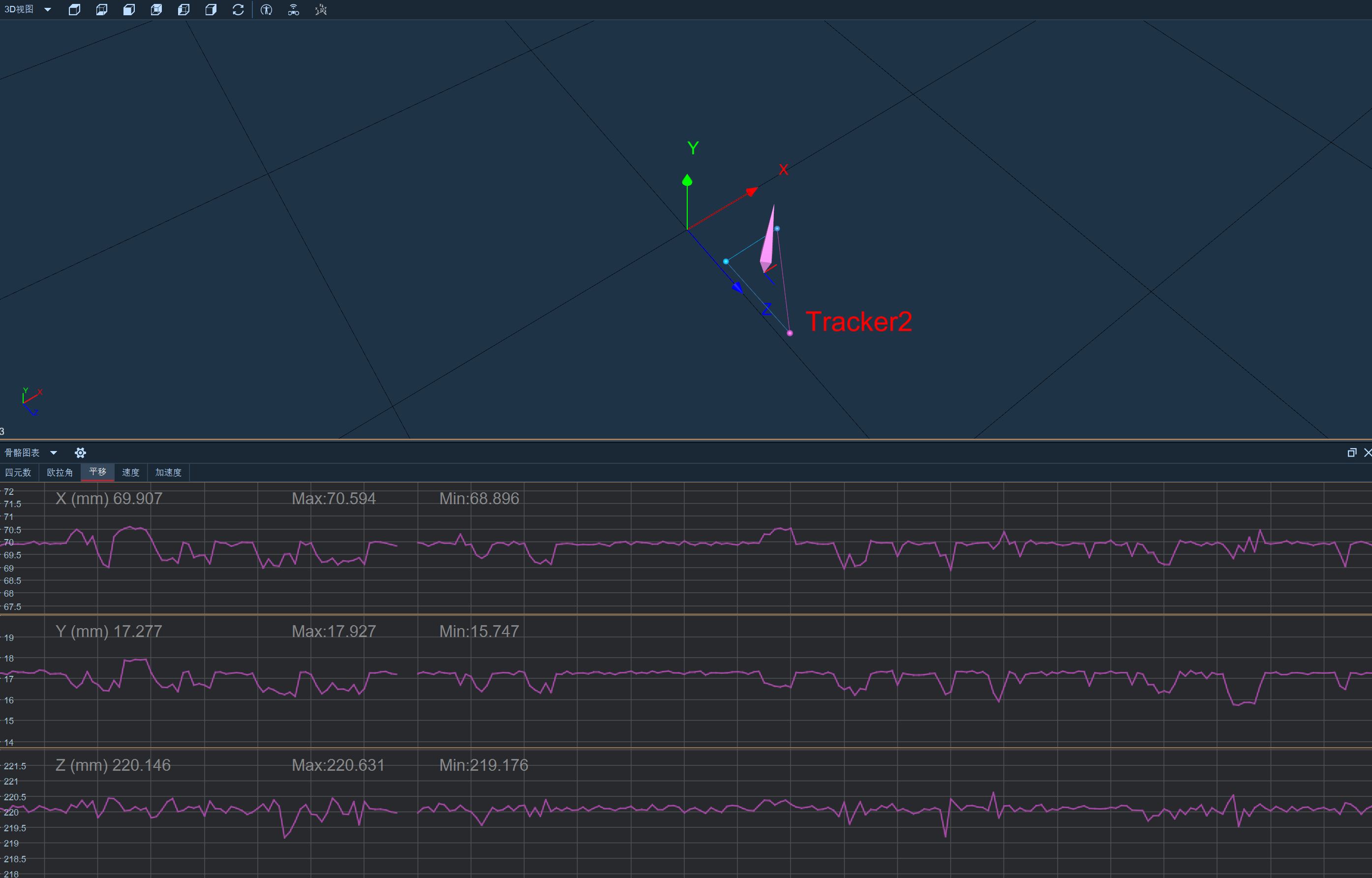1372x878 pixels.
Task: Click the Tracker2 label in the 3D view
Action: (859, 322)
